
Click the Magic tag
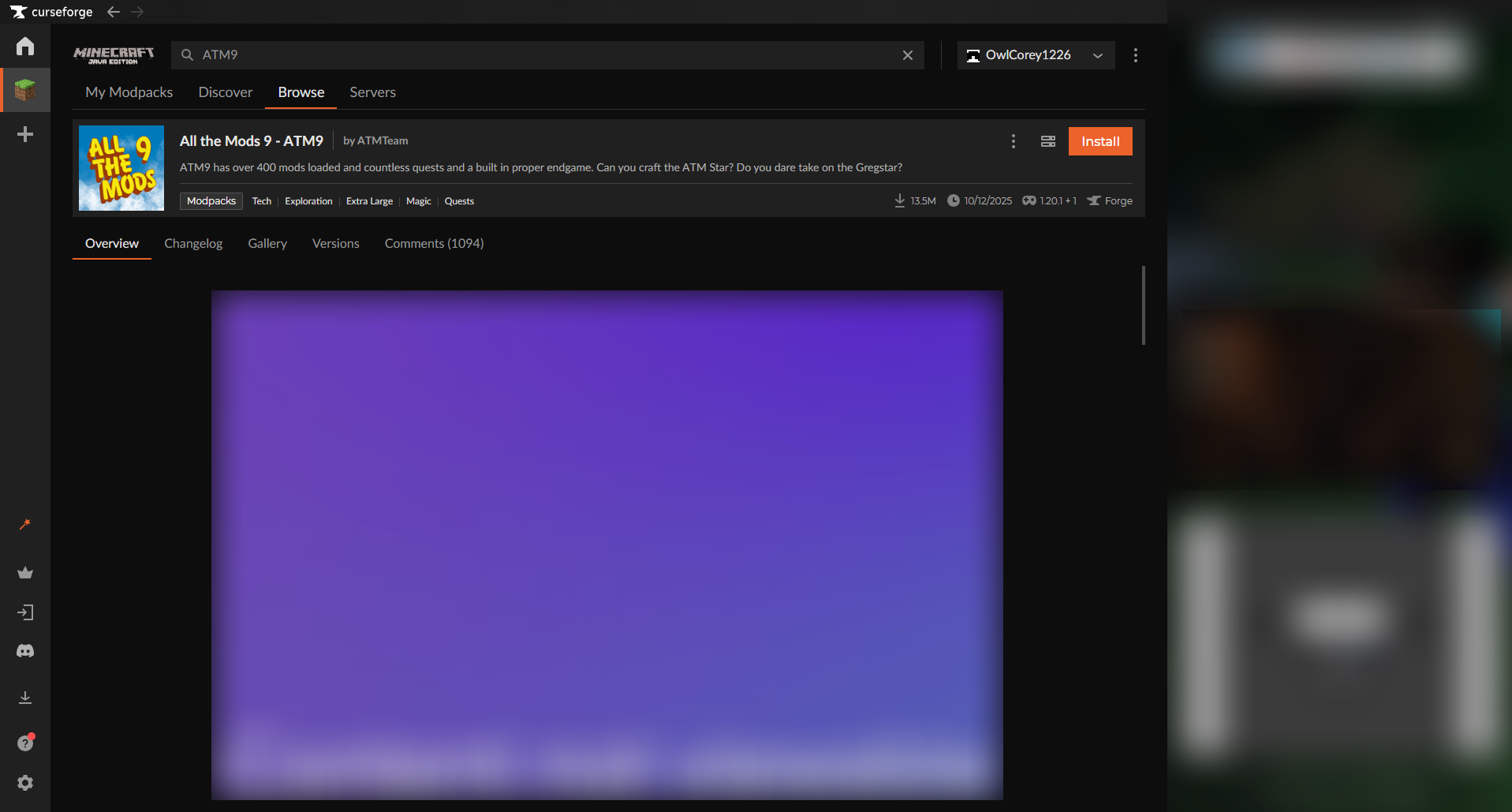click(419, 201)
